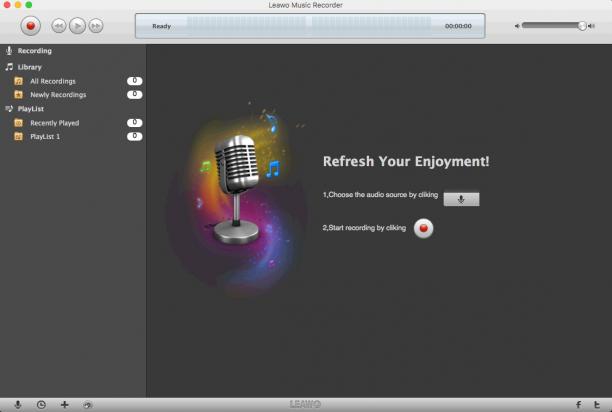Add a new playlist with plus icon
Image resolution: width=612 pixels, height=412 pixels.
coord(65,405)
